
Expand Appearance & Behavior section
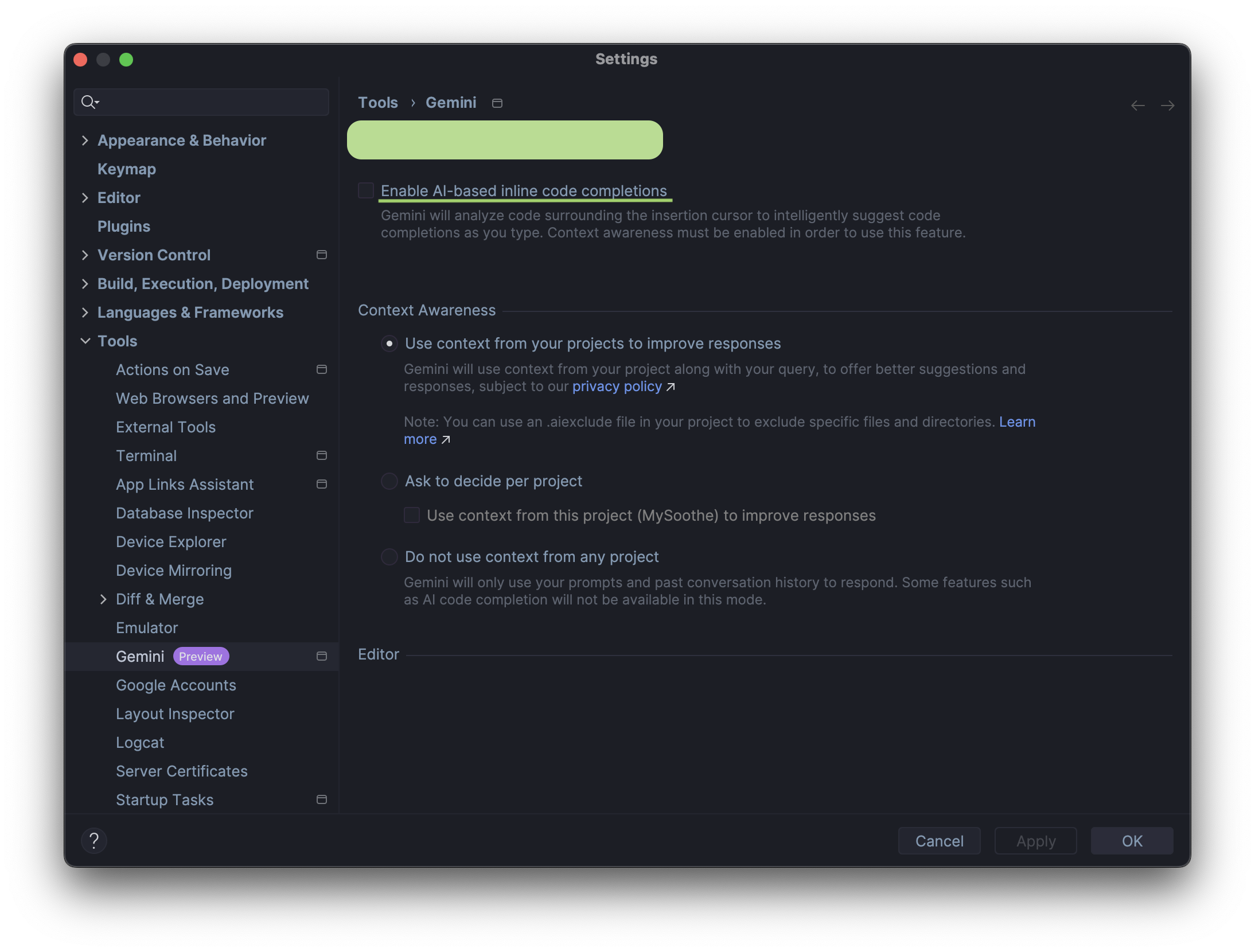pyautogui.click(x=85, y=141)
